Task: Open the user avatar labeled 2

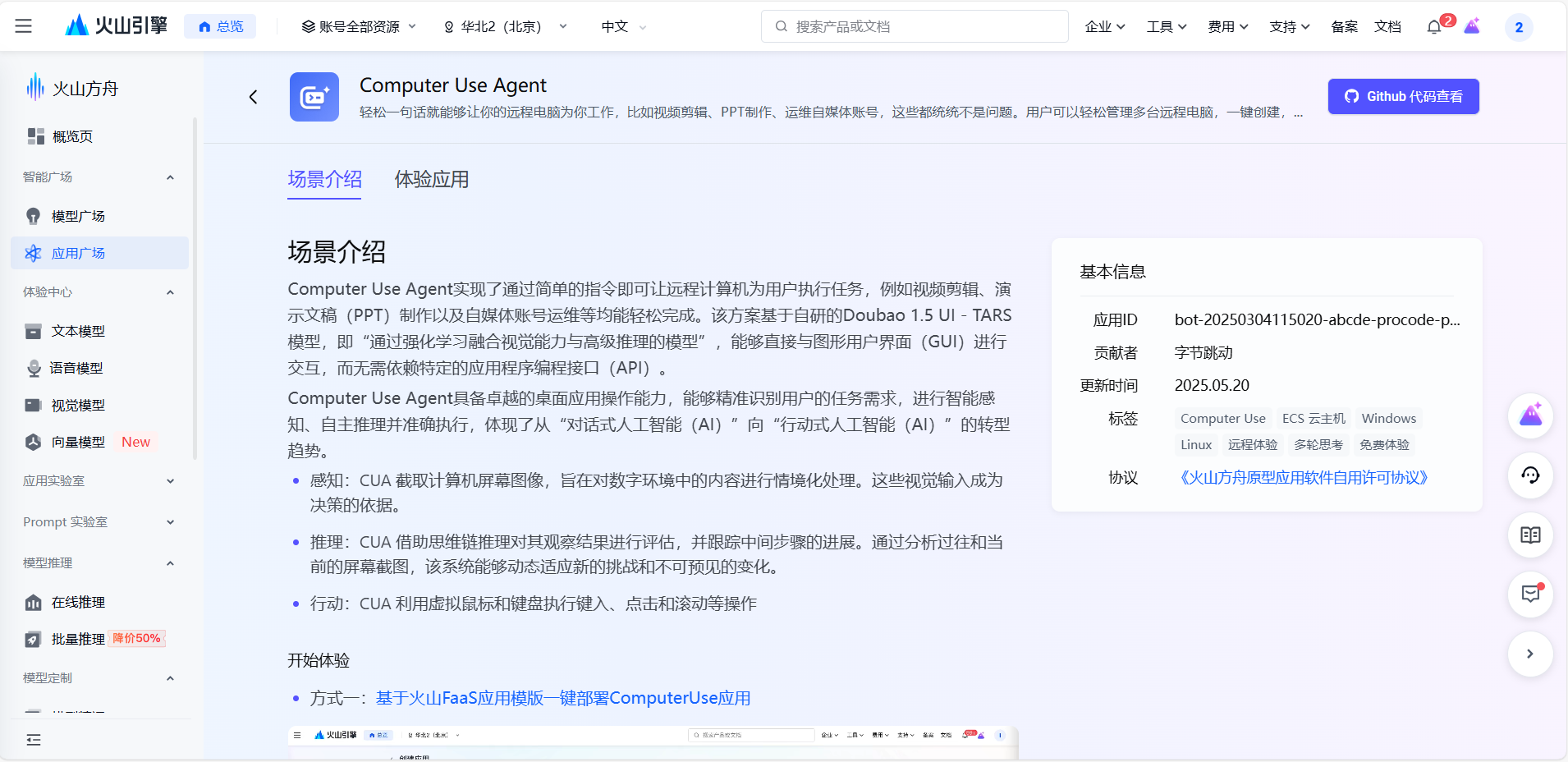Action: coord(1519,27)
